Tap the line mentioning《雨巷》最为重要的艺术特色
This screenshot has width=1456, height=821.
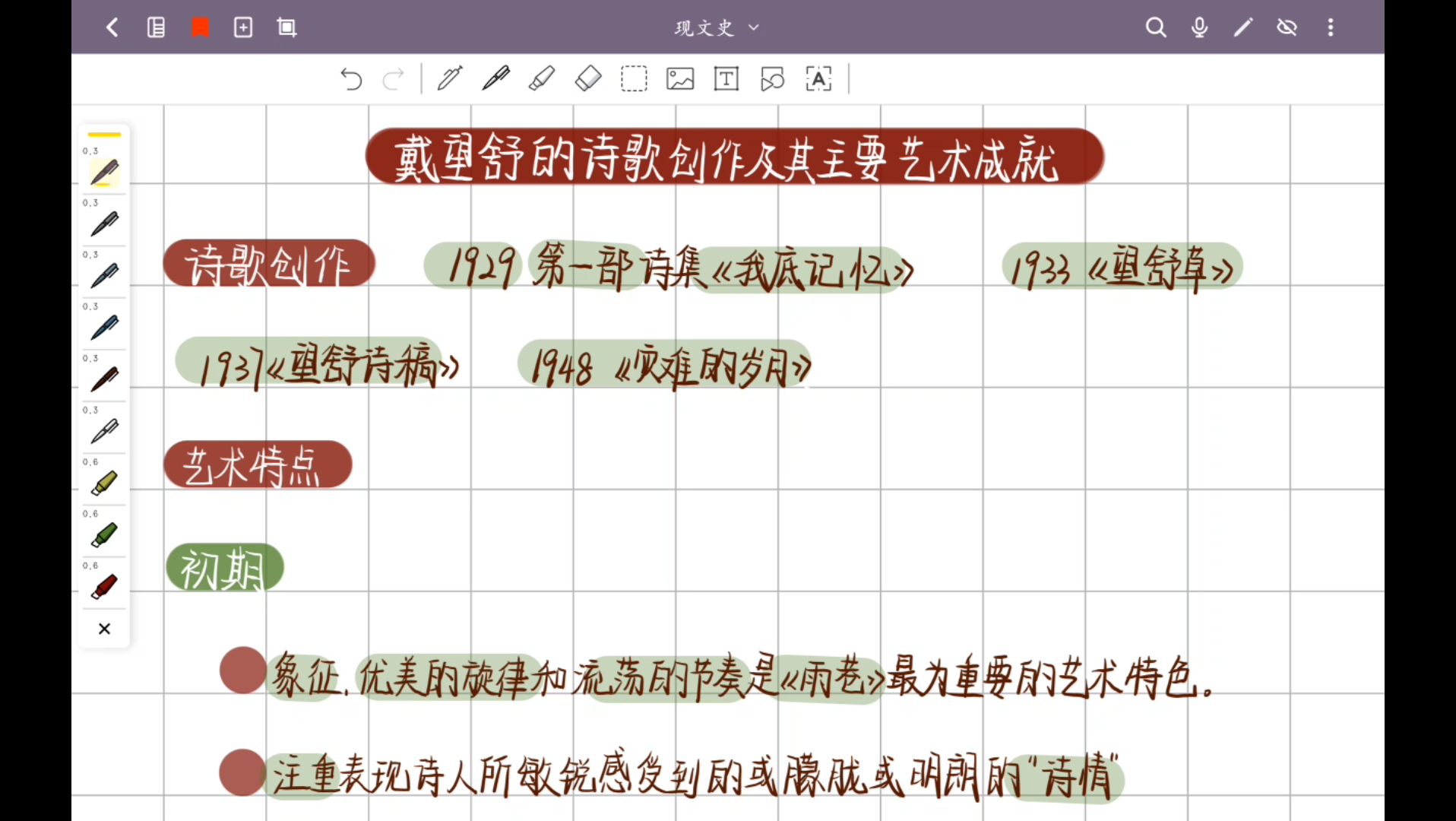(x=741, y=677)
